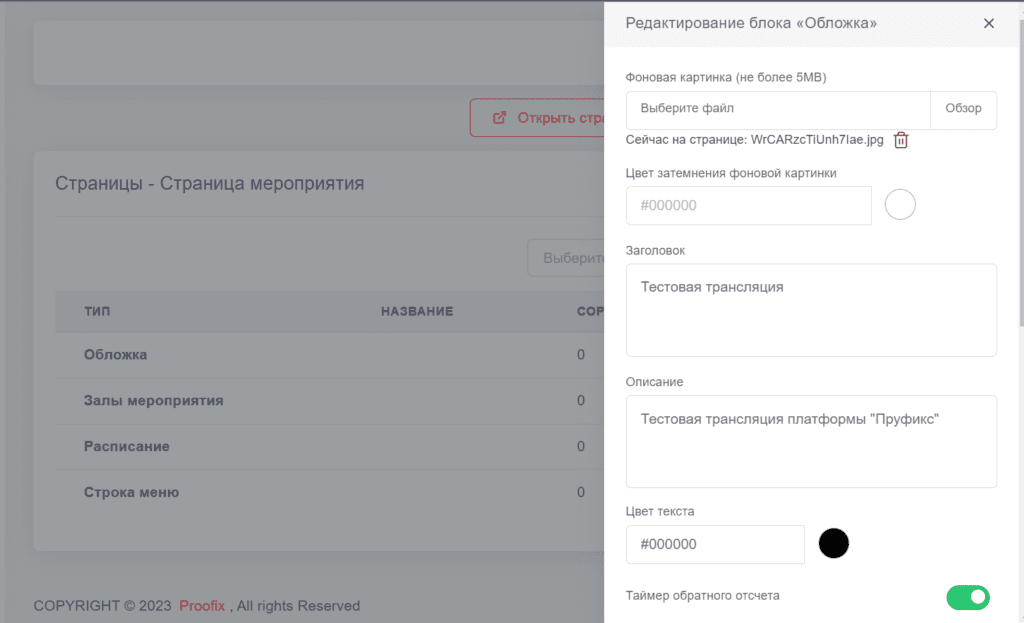This screenshot has height=623, width=1024.
Task: Click the background dimming color hex field
Action: [x=748, y=206]
